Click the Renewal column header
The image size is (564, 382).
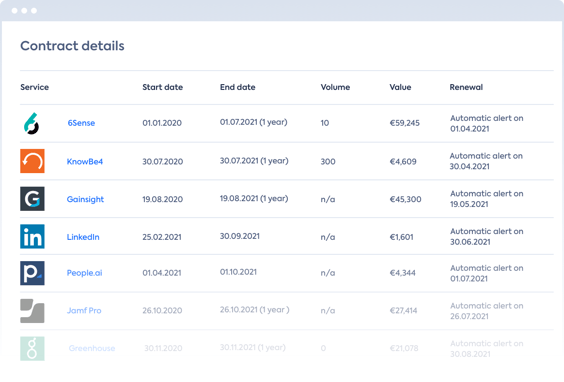[x=466, y=87]
